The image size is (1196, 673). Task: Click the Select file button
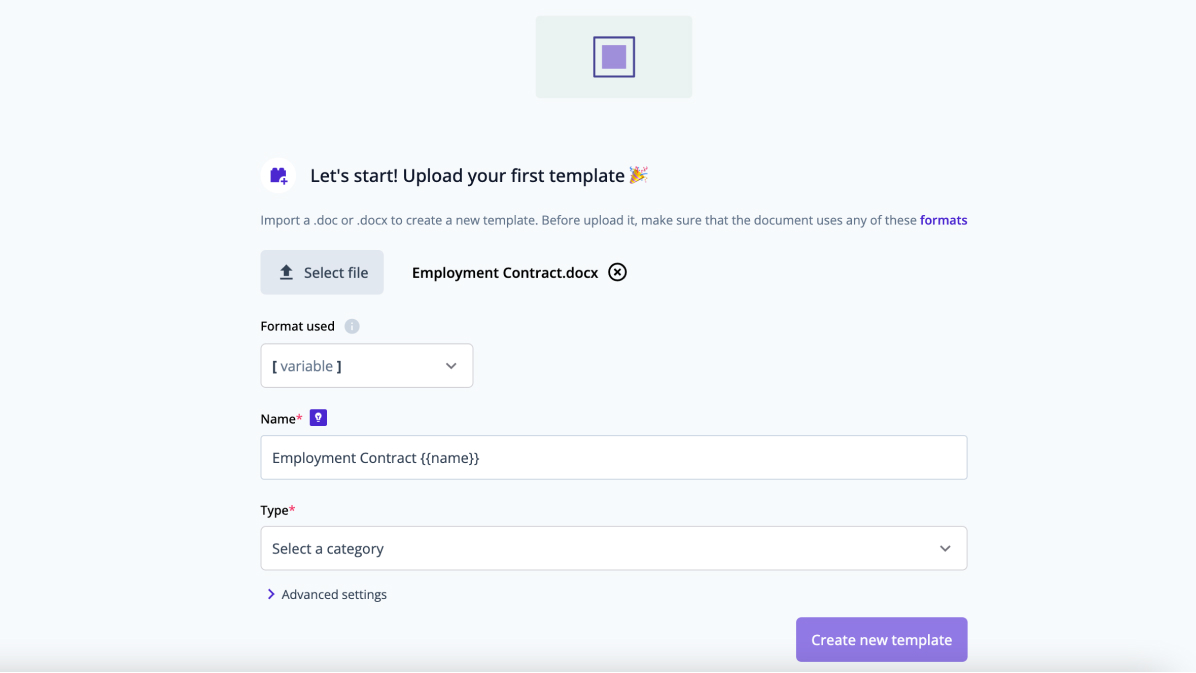coord(322,272)
